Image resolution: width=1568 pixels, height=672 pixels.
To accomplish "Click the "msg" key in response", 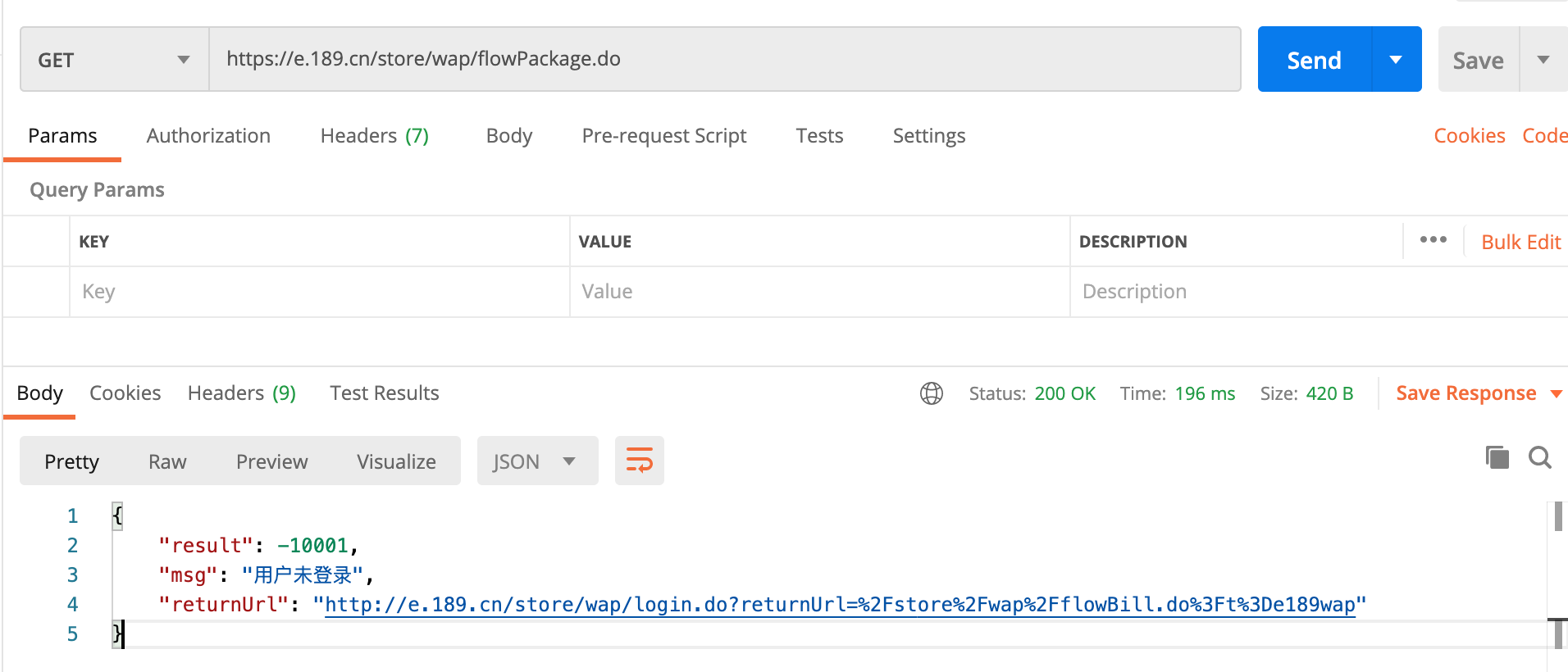I will coord(189,575).
